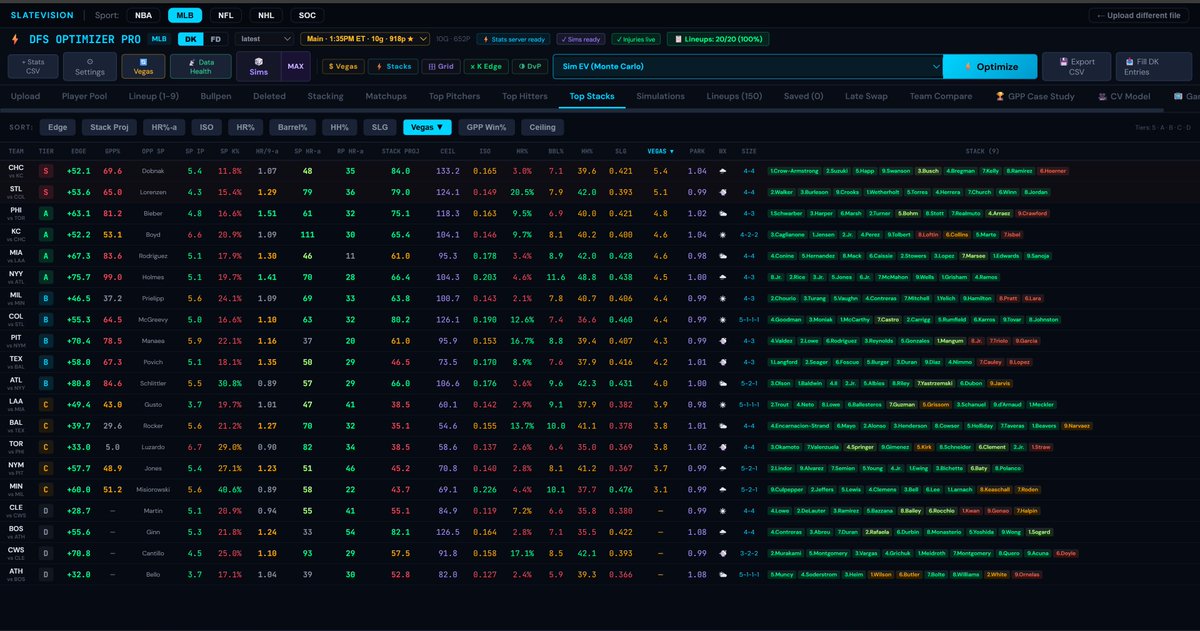This screenshot has width=1200, height=631.
Task: Click the S tier badge for STL
Action: 47,192
